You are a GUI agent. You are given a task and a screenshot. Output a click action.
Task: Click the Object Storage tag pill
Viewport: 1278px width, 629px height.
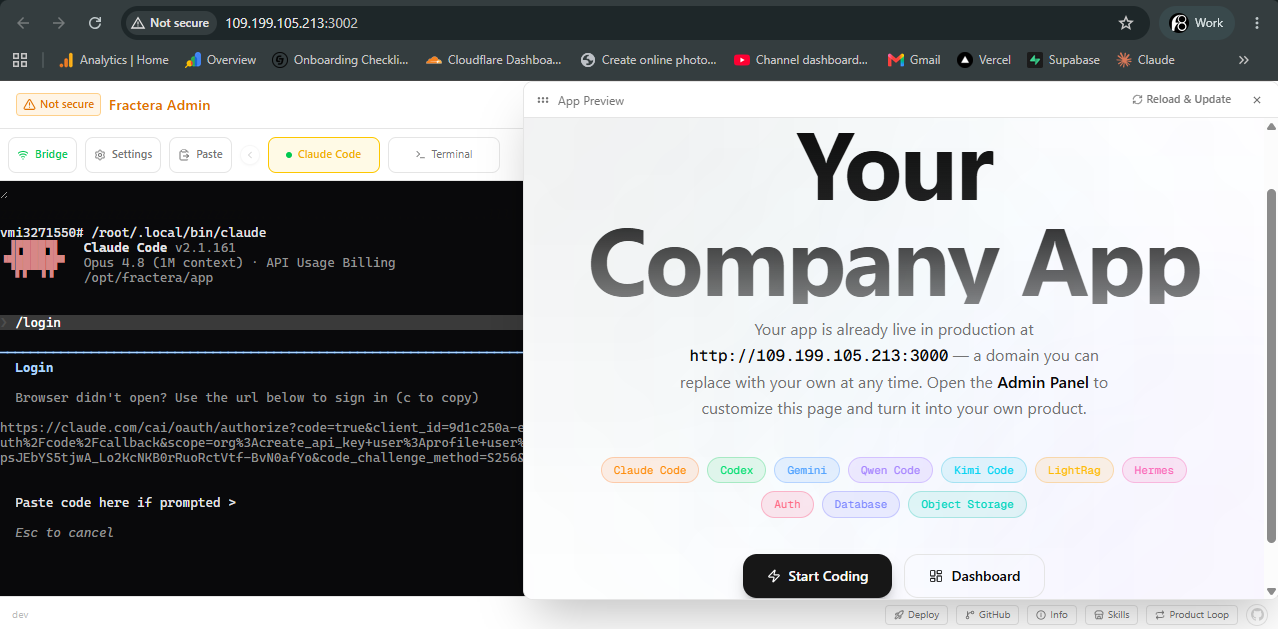tap(967, 504)
